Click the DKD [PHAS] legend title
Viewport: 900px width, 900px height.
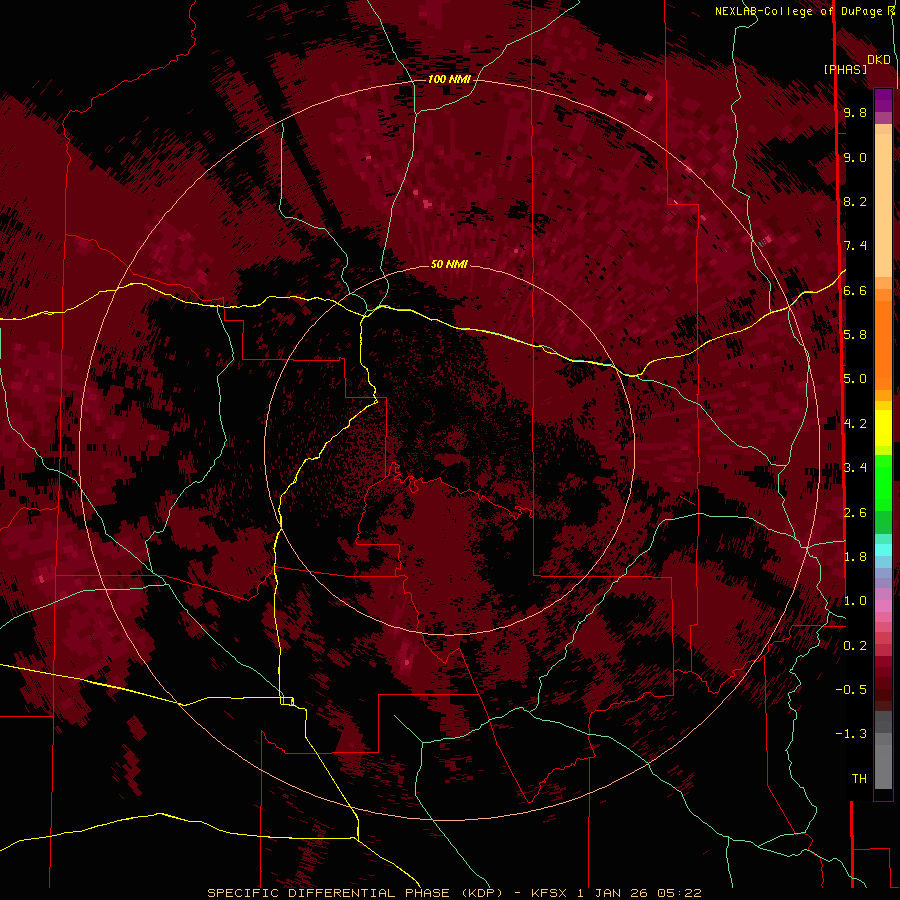(856, 64)
